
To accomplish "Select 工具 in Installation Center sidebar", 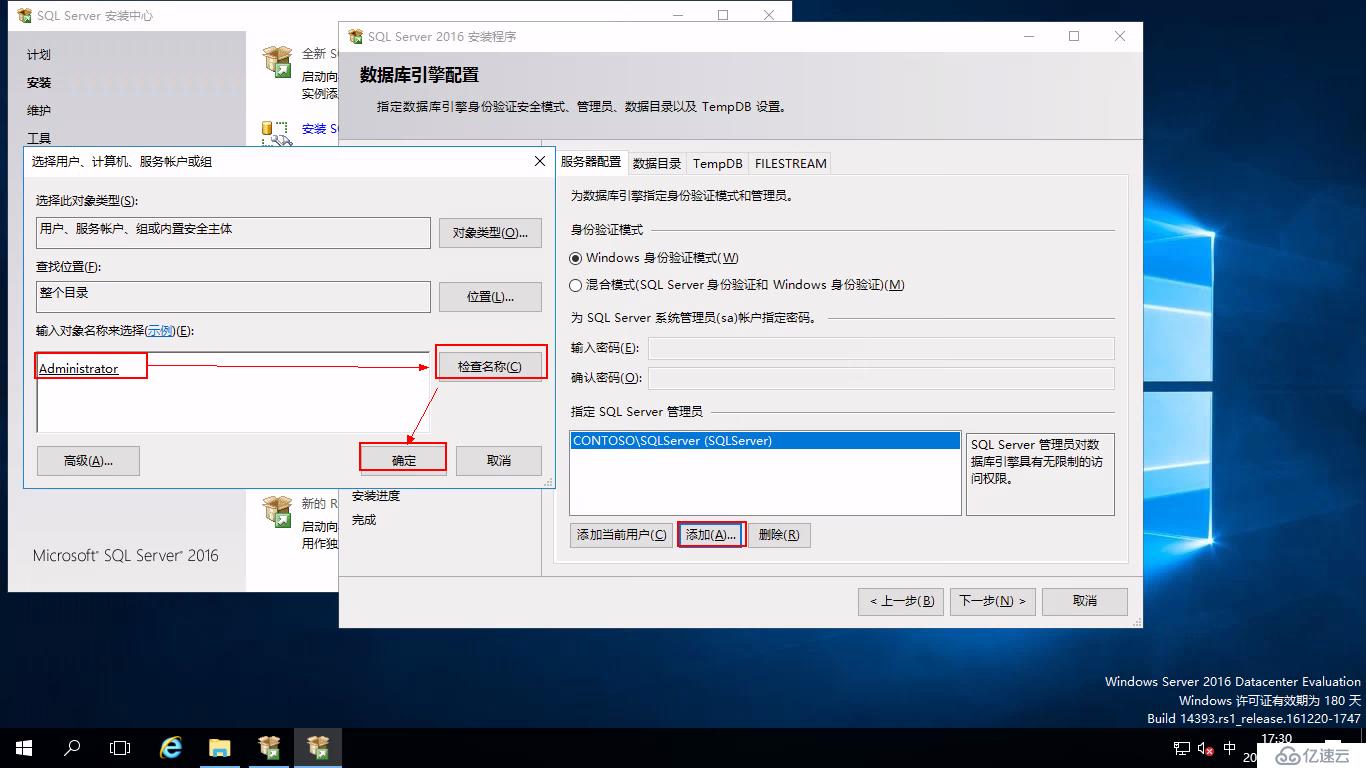I will (x=39, y=138).
